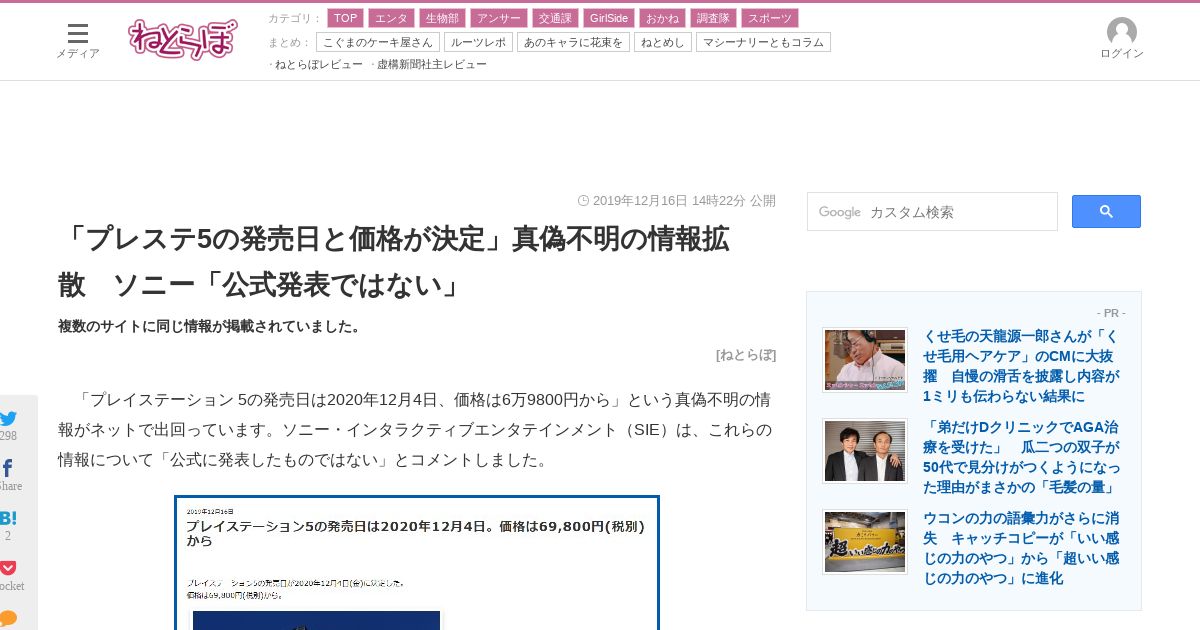Open the 調査隊 category
The height and width of the screenshot is (630, 1200).
[713, 18]
